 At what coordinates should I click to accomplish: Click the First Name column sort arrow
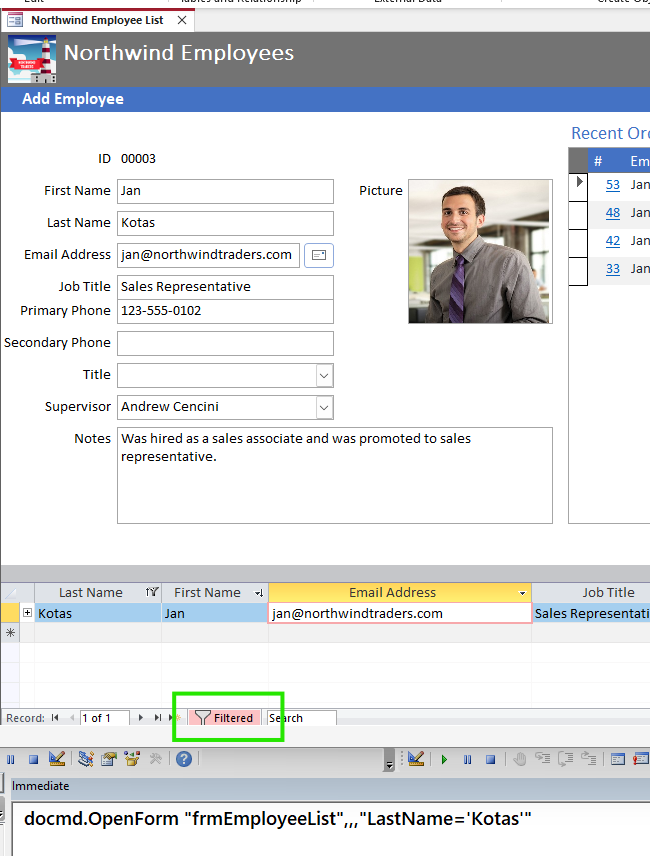(x=259, y=593)
